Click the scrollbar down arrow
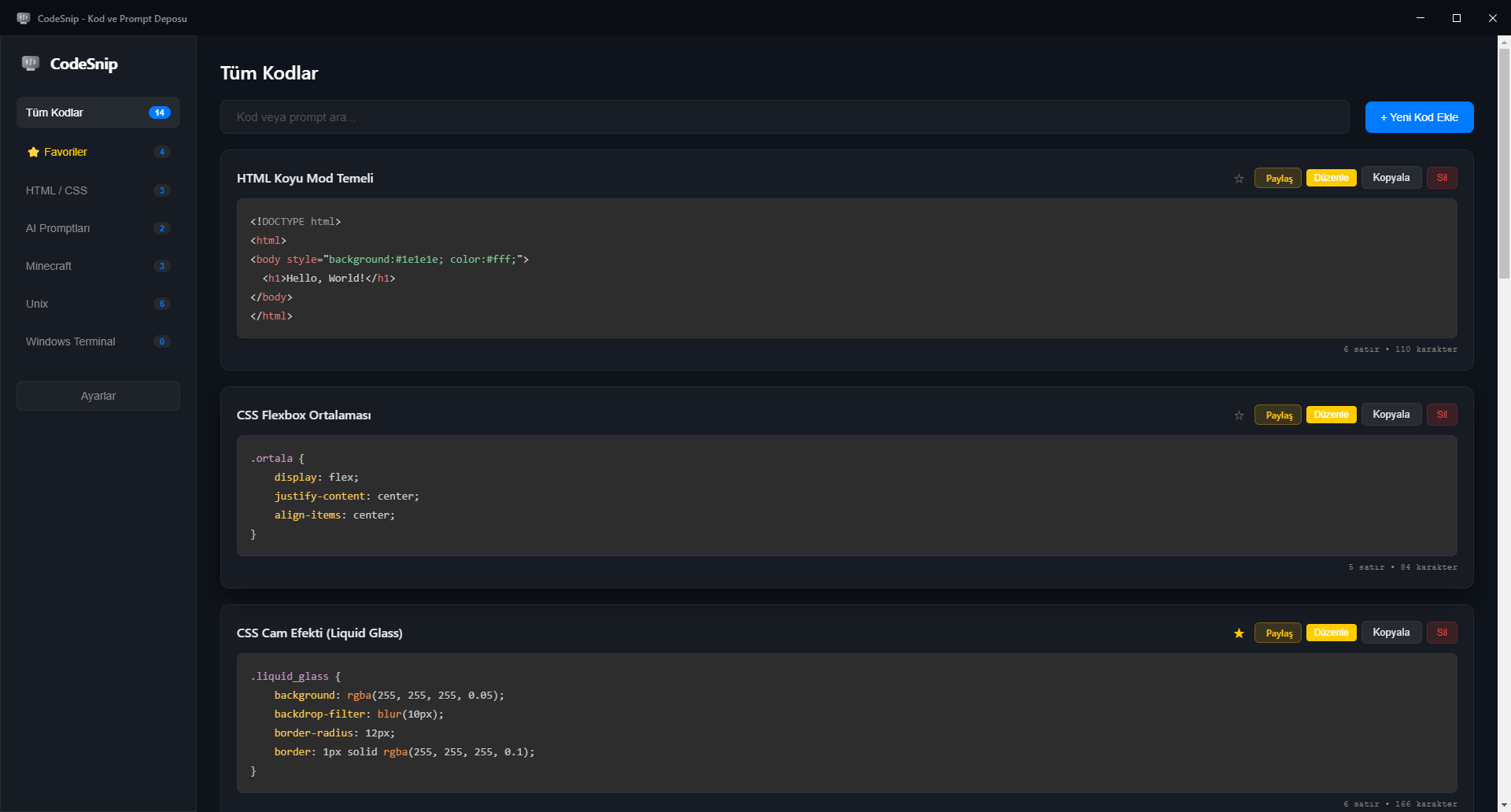This screenshot has height=812, width=1511. [x=1504, y=805]
